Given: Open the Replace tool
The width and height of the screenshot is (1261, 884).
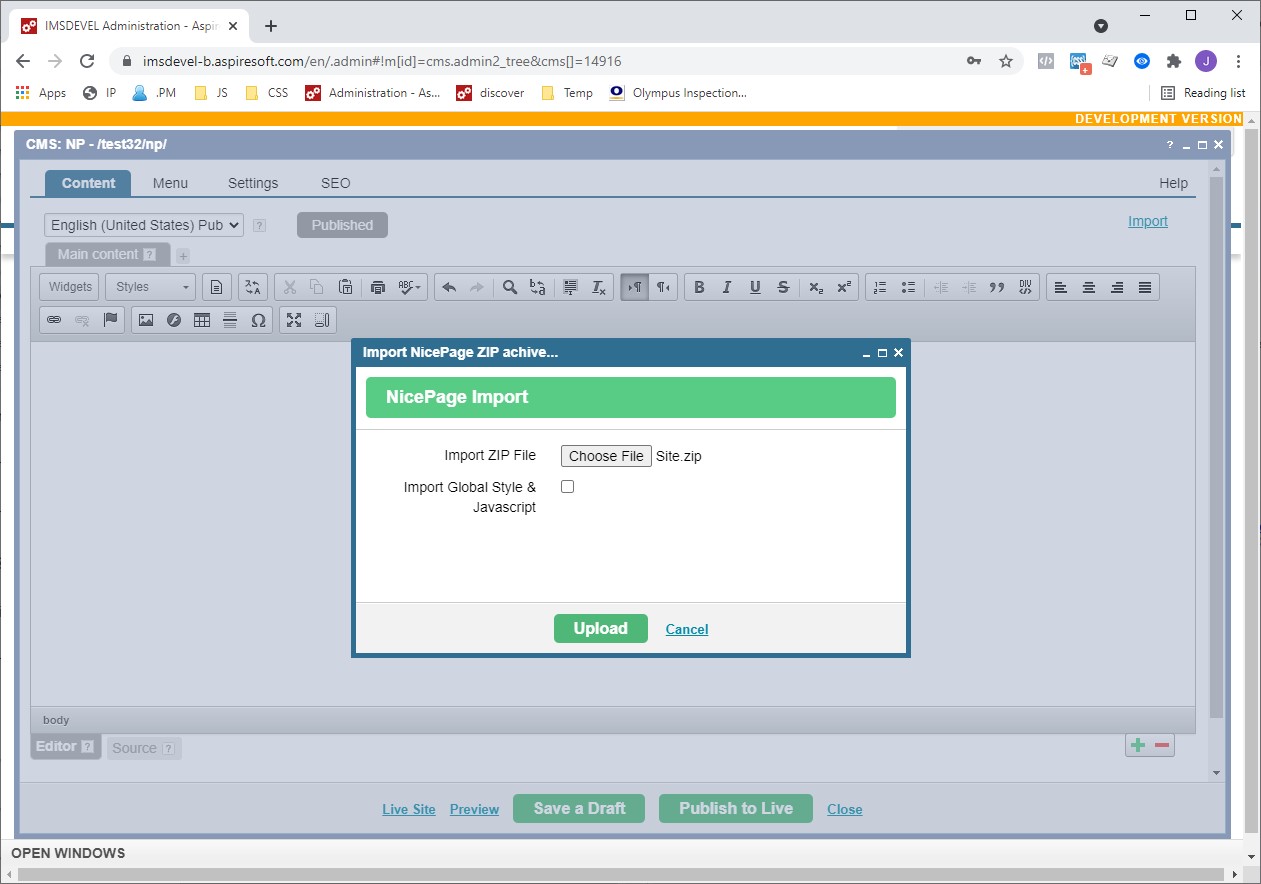Looking at the screenshot, I should (538, 288).
